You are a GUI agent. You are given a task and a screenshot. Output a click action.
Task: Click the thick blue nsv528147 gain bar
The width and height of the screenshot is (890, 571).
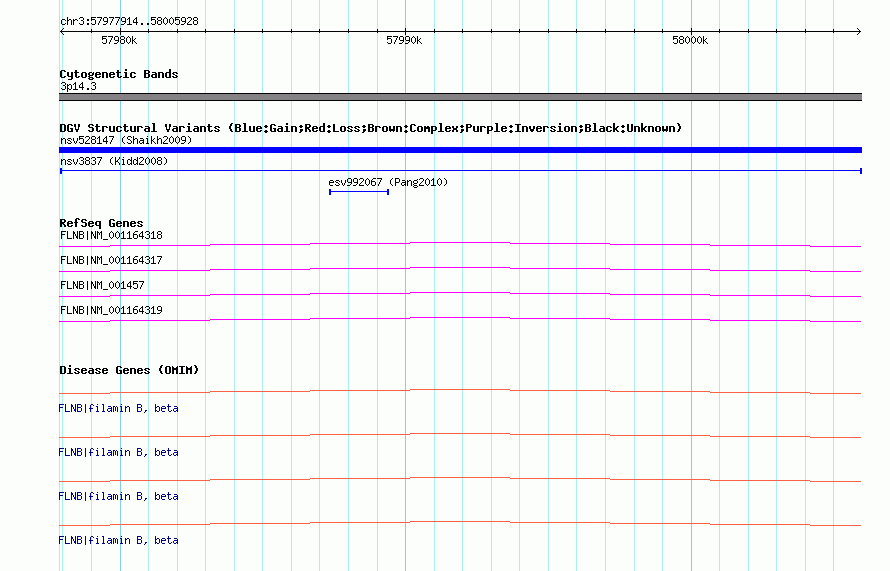pyautogui.click(x=460, y=150)
